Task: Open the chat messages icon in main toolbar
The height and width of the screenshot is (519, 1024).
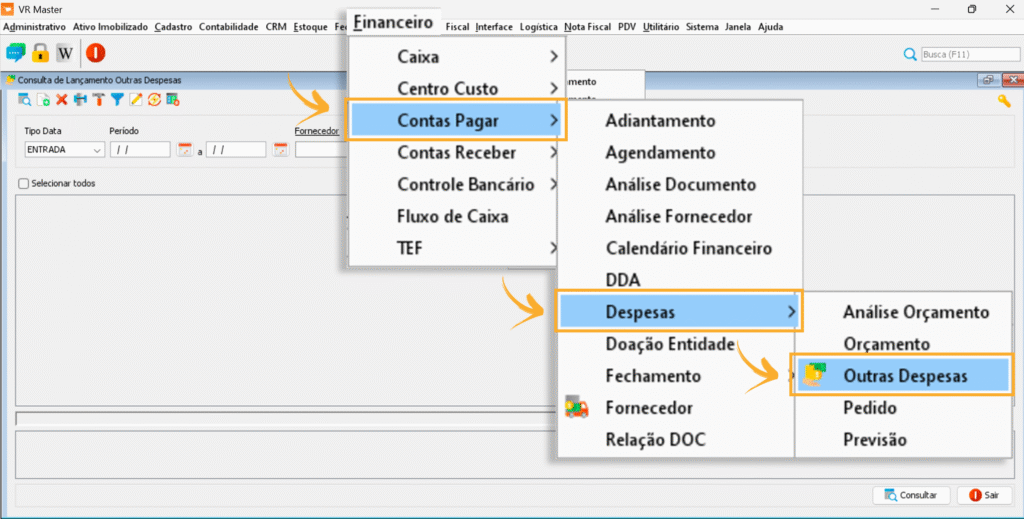Action: point(16,53)
